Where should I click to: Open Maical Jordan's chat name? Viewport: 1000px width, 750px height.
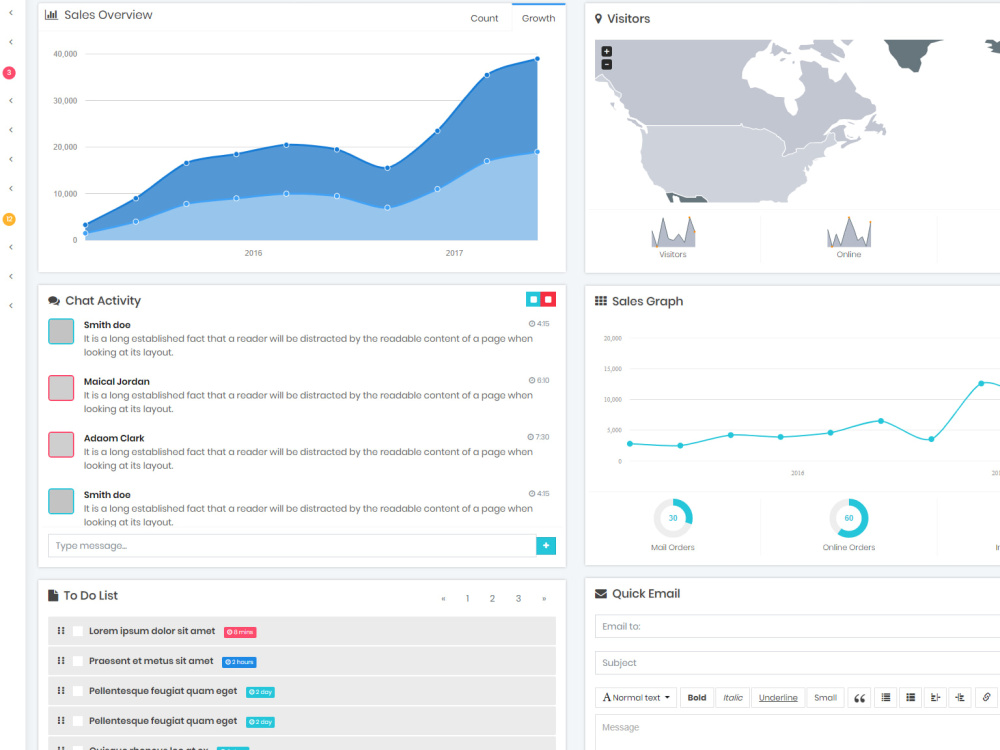[x=117, y=381]
